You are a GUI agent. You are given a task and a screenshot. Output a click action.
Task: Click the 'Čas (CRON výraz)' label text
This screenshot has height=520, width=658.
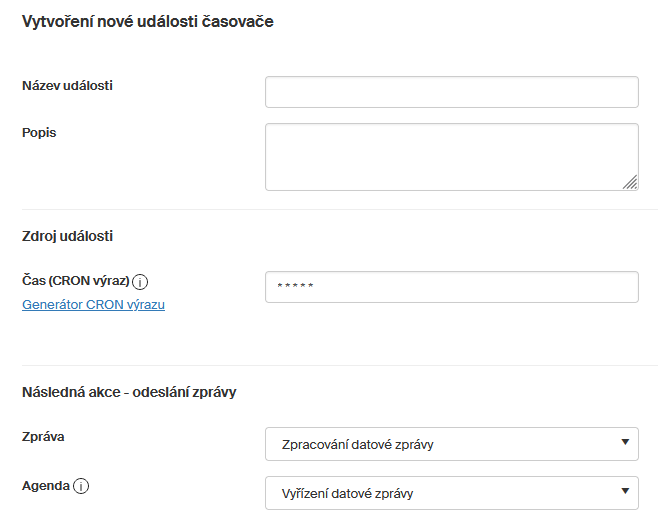tap(76, 280)
